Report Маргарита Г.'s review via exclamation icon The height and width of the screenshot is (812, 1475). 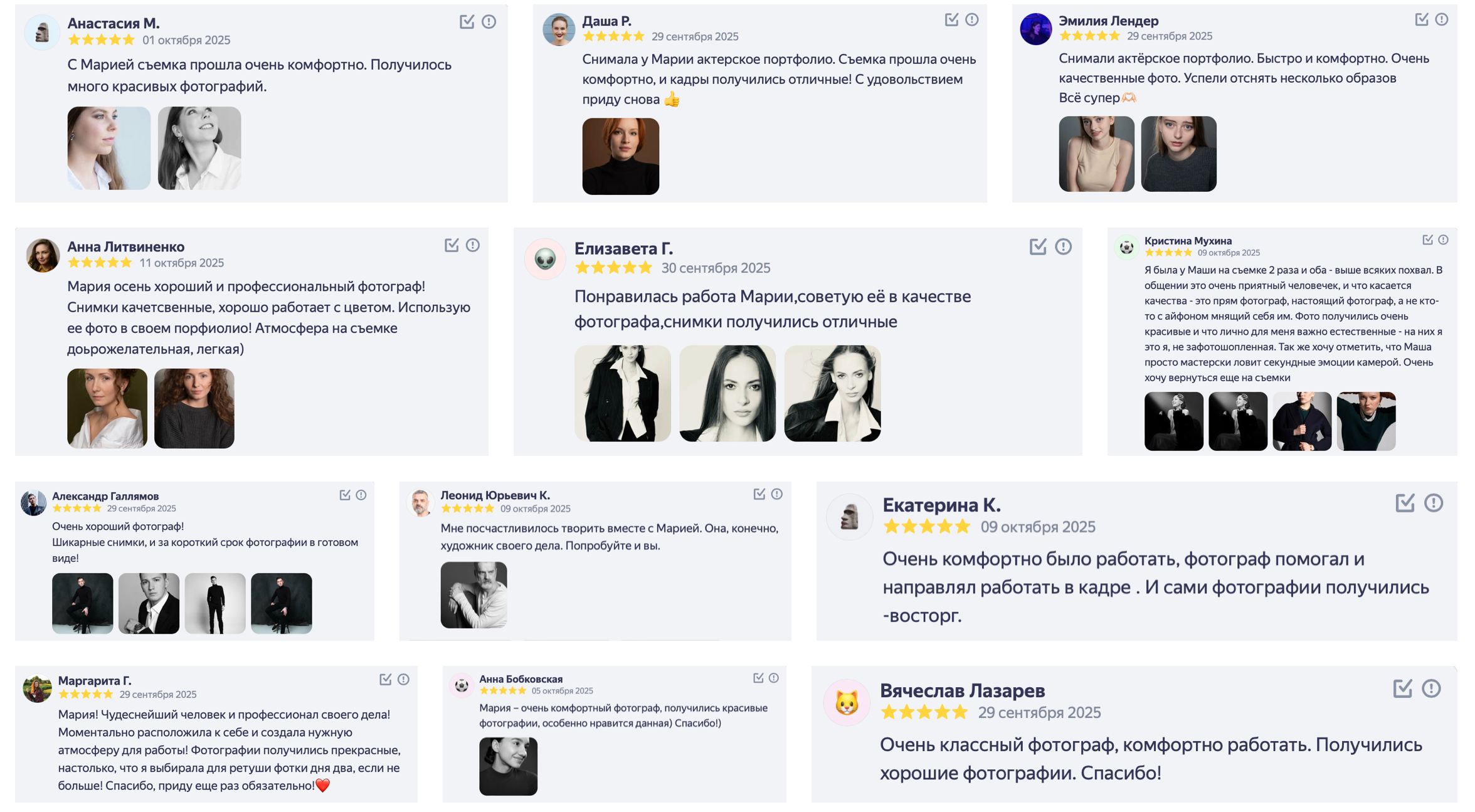tap(403, 678)
